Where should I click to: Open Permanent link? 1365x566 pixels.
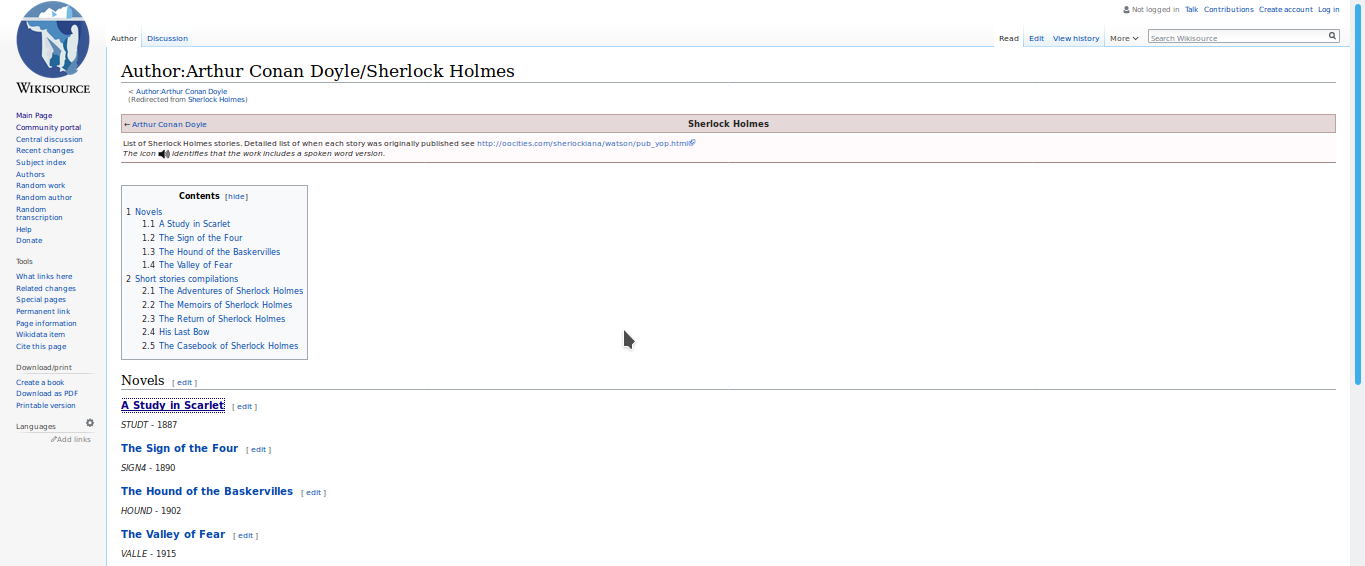pyautogui.click(x=43, y=312)
